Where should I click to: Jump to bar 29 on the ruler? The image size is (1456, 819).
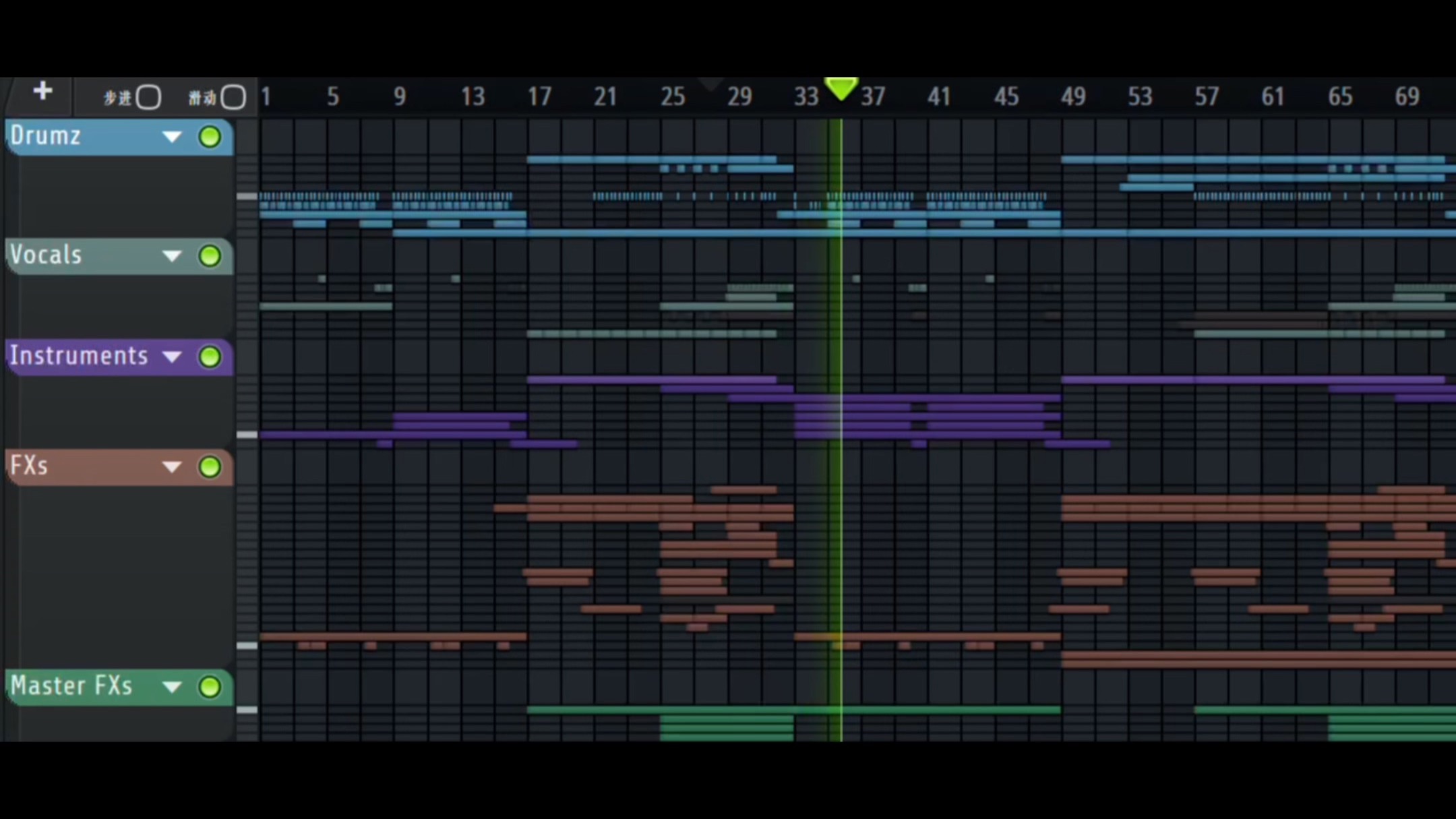(x=739, y=97)
